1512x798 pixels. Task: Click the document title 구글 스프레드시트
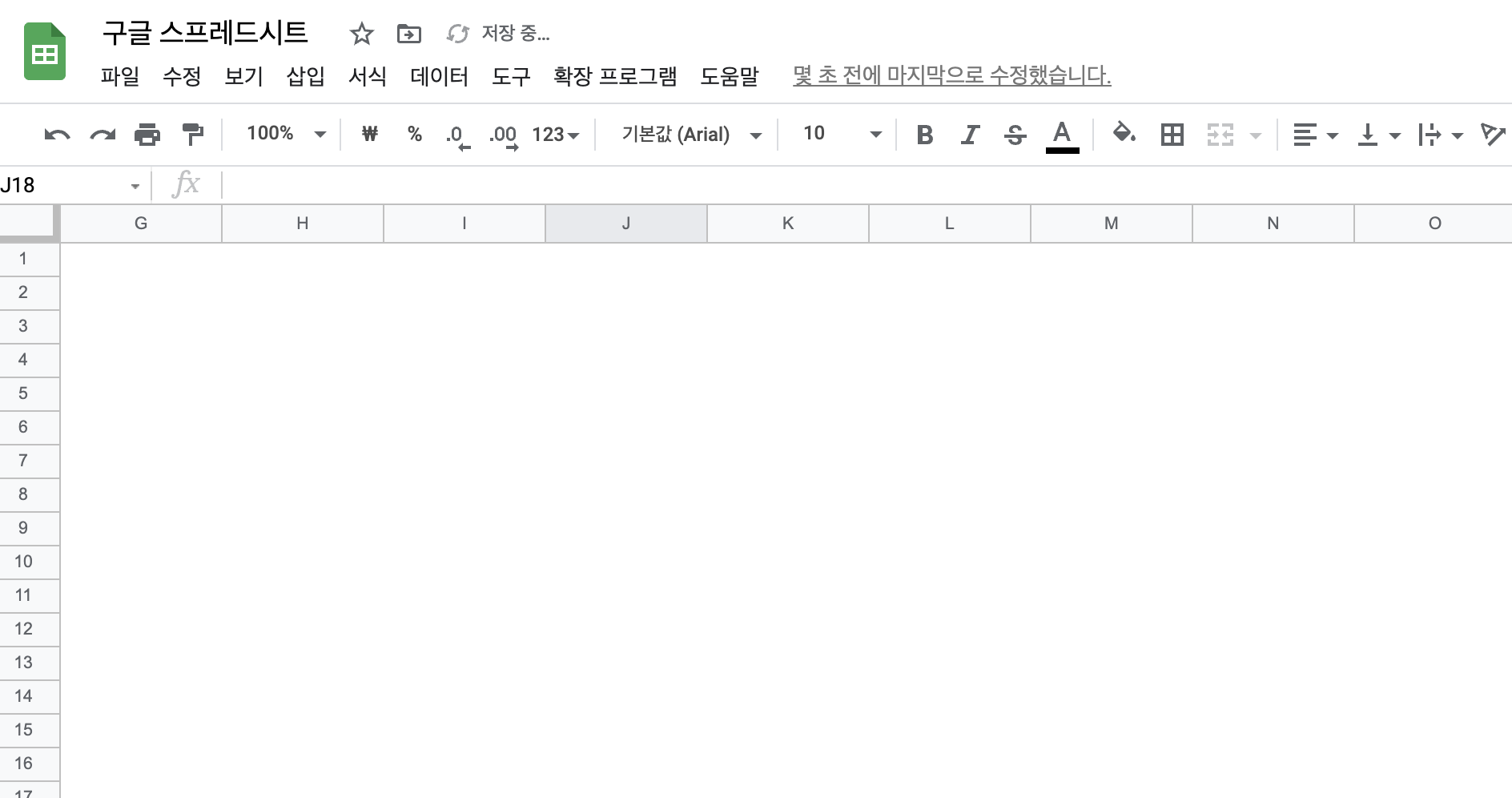click(205, 33)
